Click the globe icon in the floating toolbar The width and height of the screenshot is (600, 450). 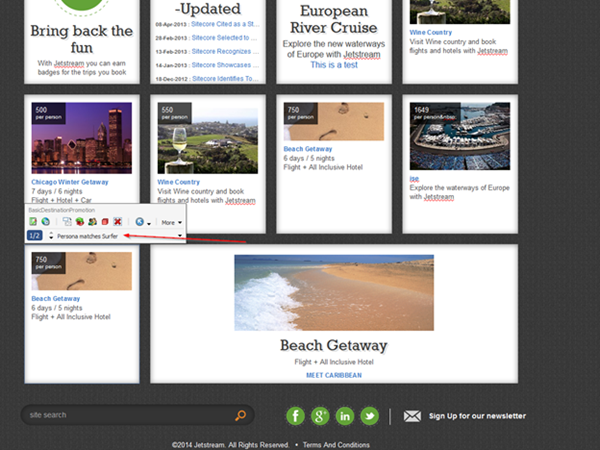click(x=46, y=222)
